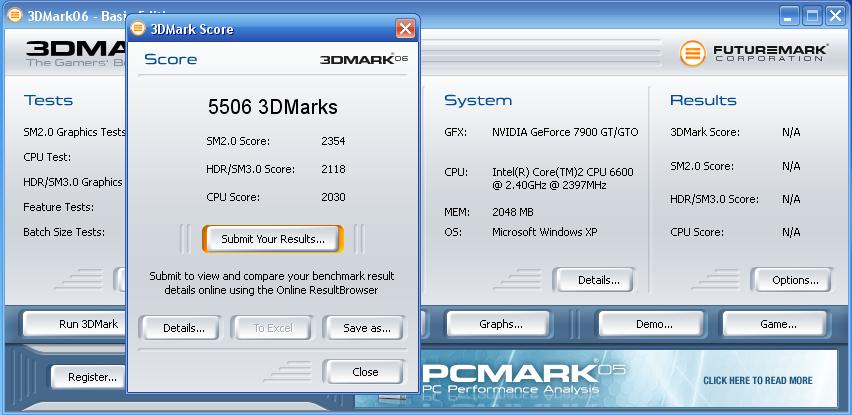Click the Tests section heading

pyautogui.click(x=48, y=100)
